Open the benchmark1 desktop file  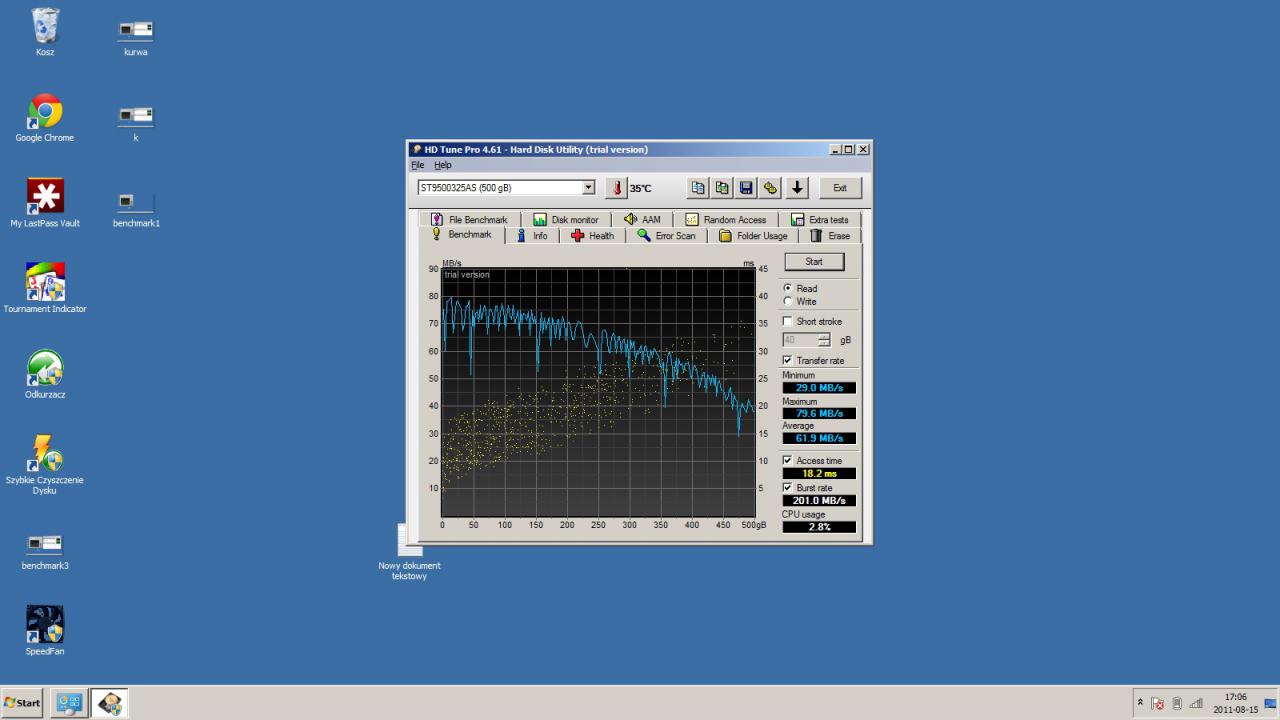pos(136,208)
